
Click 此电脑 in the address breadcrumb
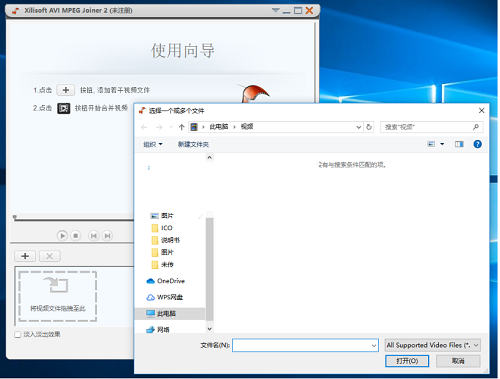pyautogui.click(x=219, y=127)
